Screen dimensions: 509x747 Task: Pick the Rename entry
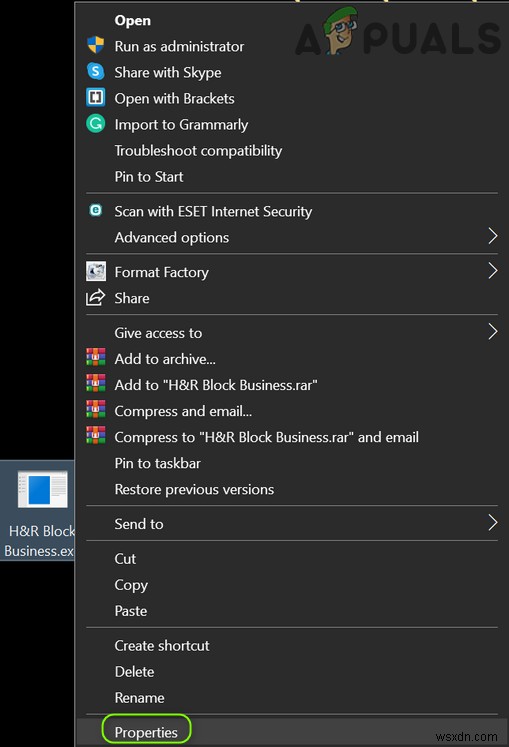pos(139,697)
